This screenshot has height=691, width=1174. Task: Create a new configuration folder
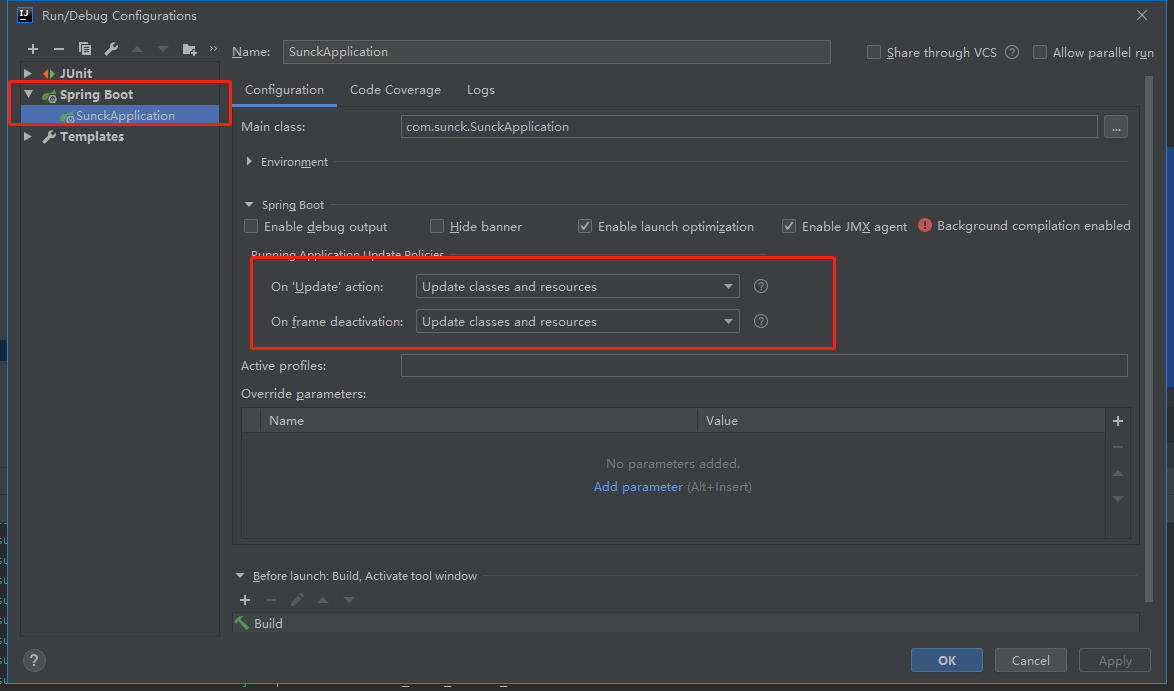tap(188, 48)
